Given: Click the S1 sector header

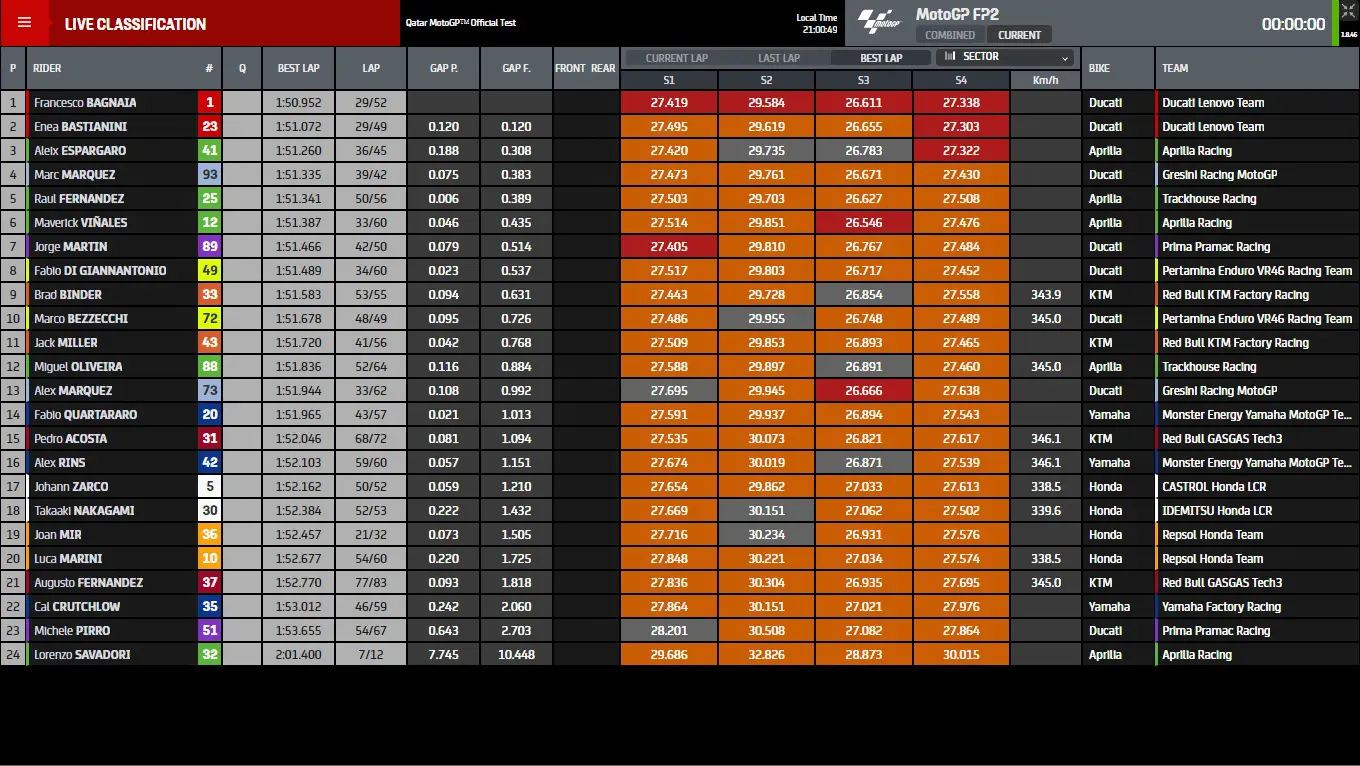Looking at the screenshot, I should tap(669, 80).
